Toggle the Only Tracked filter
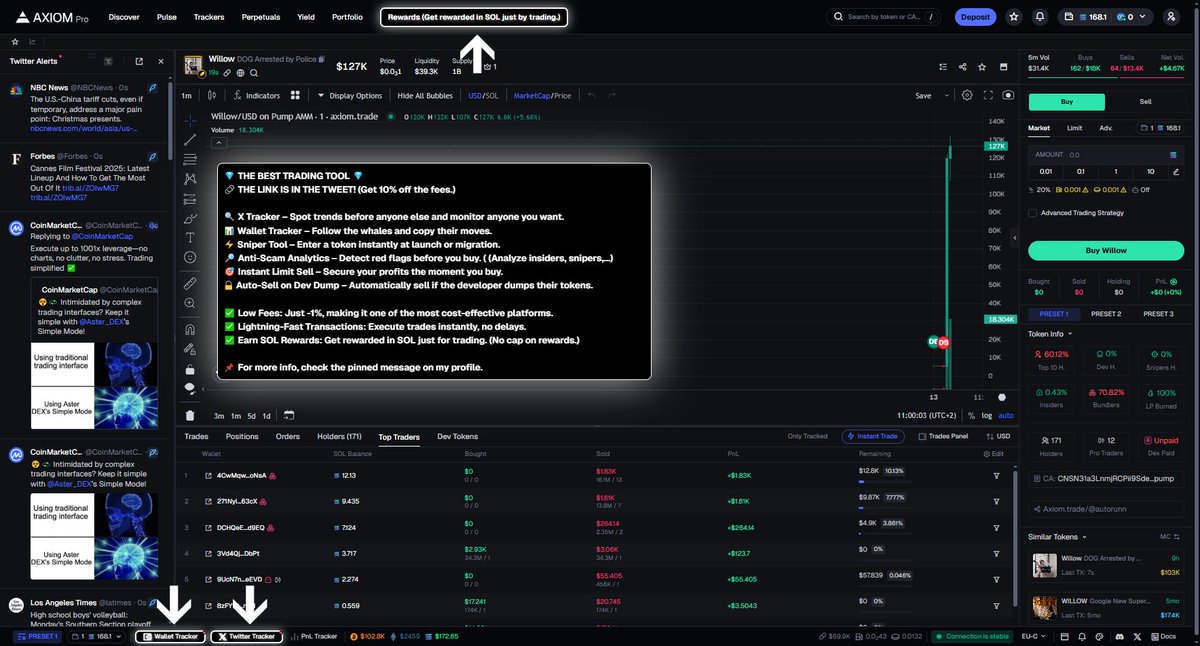 tap(808, 436)
